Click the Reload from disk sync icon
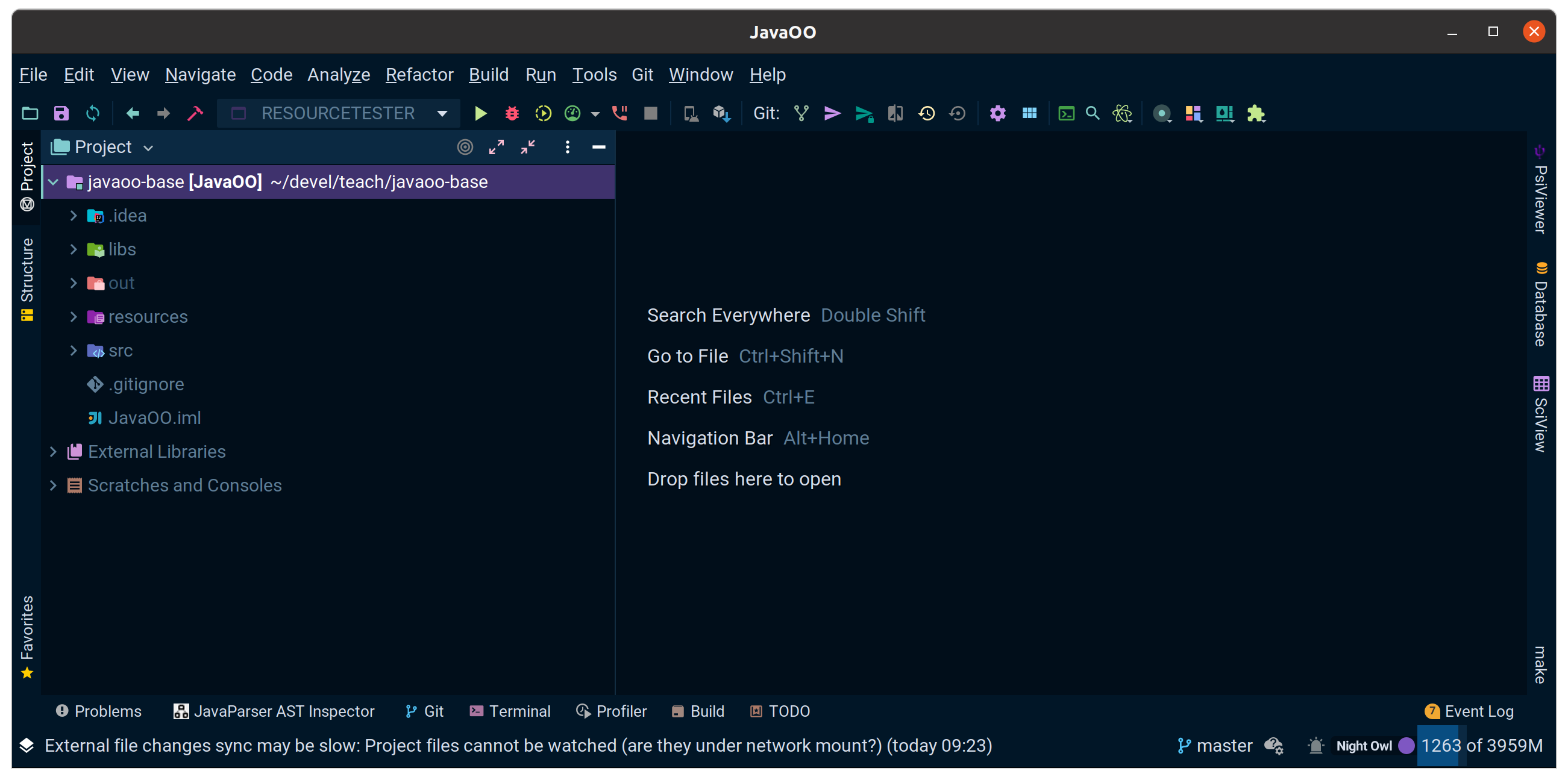 click(x=93, y=114)
